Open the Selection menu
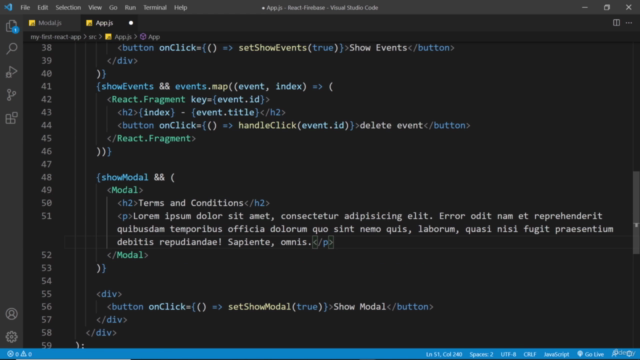The height and width of the screenshot is (360, 640). pos(68,7)
